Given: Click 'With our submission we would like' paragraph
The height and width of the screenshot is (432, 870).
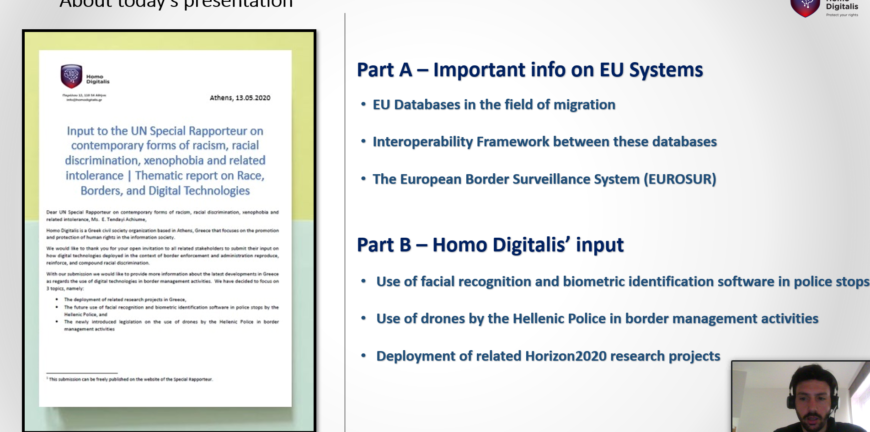Looking at the screenshot, I should [163, 281].
